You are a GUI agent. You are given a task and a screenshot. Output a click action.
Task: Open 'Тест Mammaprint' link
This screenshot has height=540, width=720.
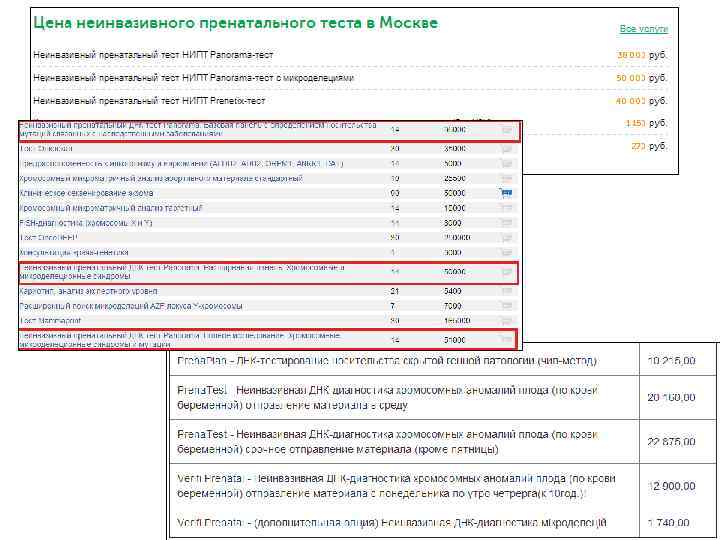(x=51, y=321)
